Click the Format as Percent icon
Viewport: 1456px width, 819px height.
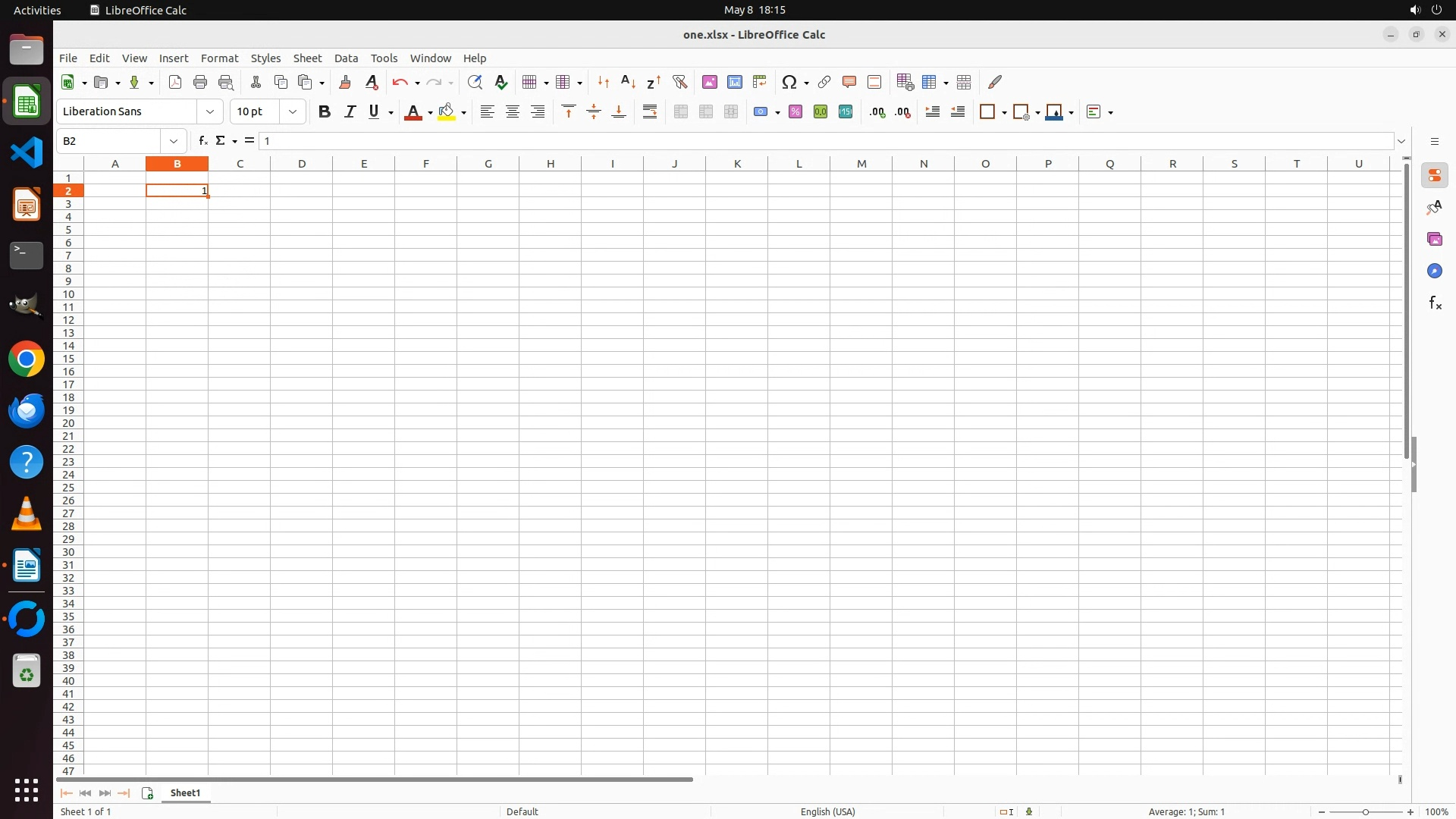795,111
